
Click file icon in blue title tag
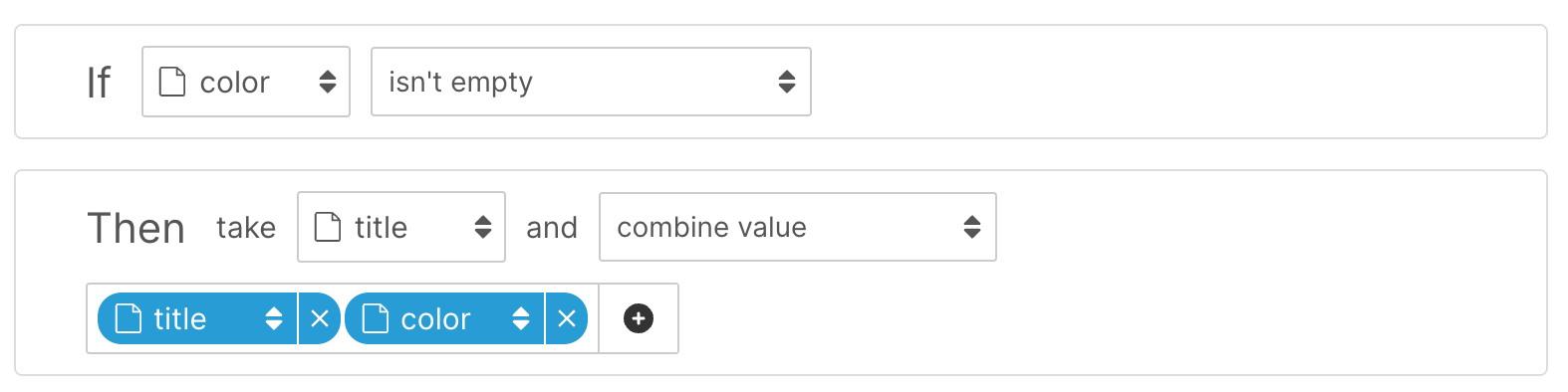129,318
